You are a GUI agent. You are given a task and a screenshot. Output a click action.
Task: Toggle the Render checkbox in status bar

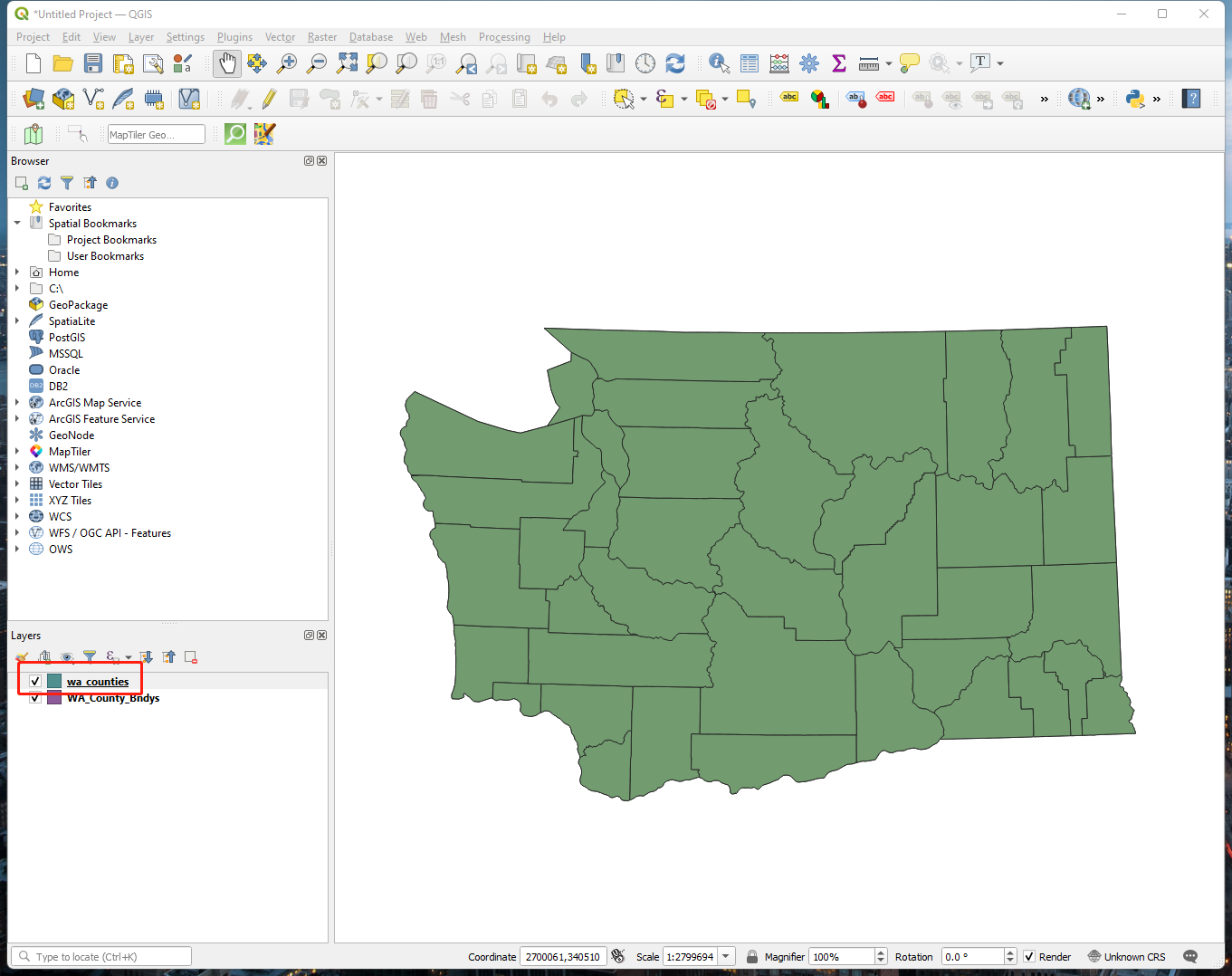point(1029,957)
